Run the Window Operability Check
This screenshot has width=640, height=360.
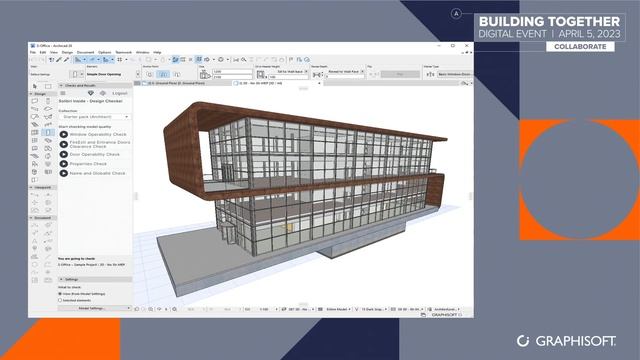(64, 134)
